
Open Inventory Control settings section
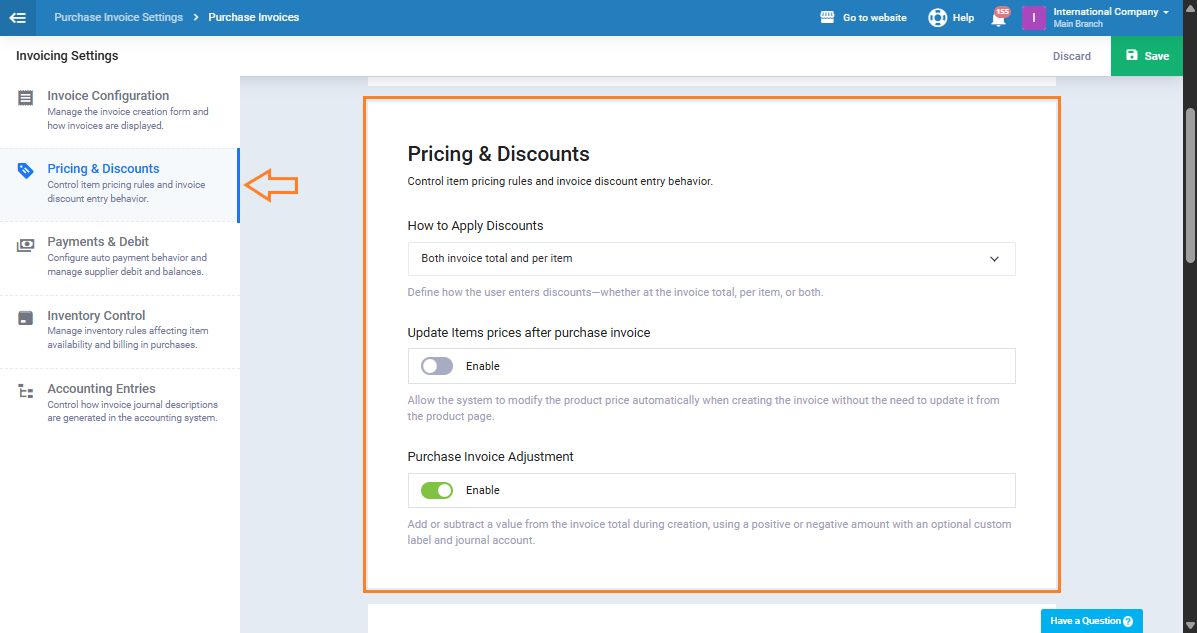click(x=96, y=316)
